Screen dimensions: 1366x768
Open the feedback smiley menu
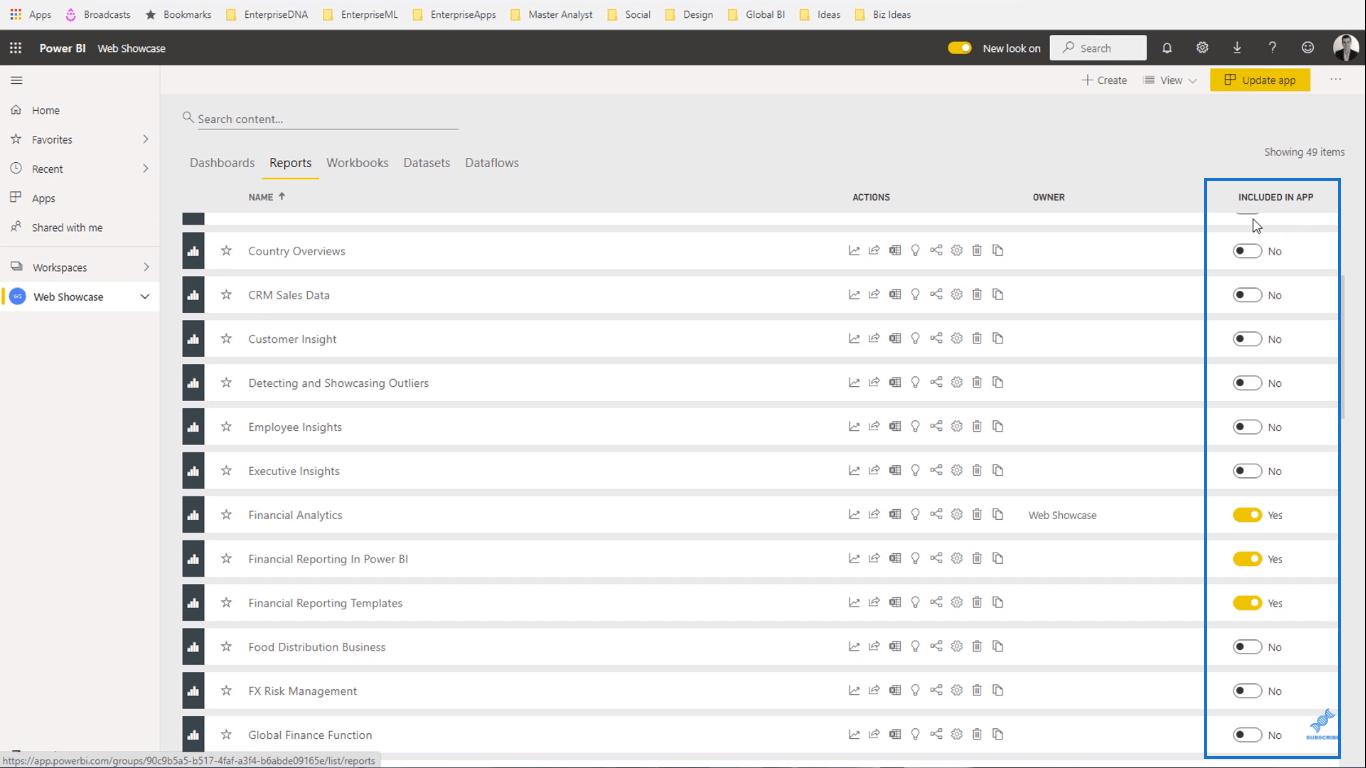click(1308, 48)
